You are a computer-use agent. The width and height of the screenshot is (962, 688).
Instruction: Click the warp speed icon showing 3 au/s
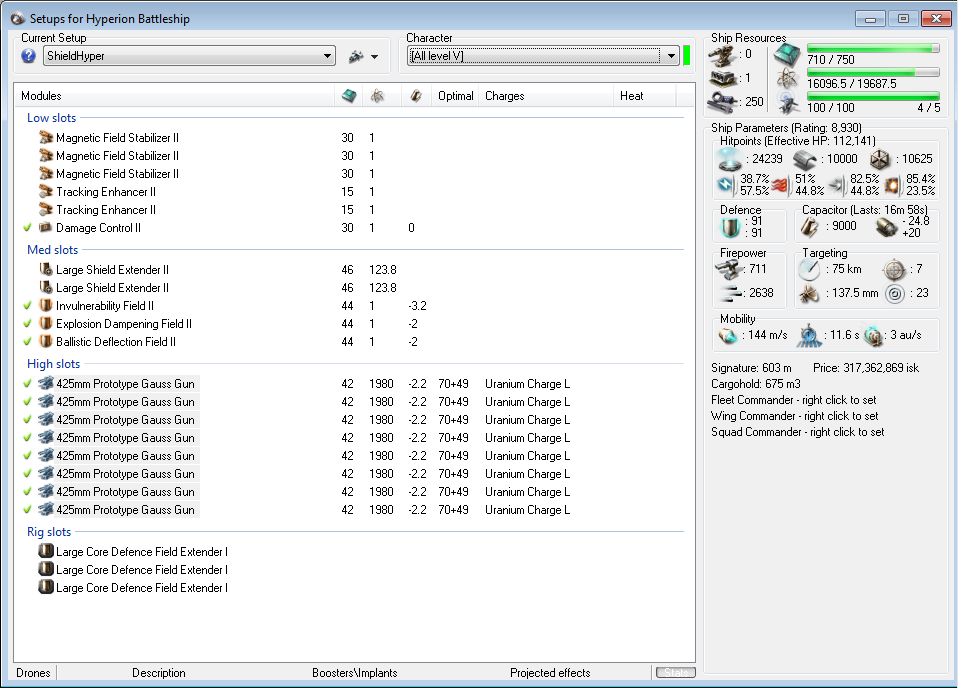click(x=873, y=336)
